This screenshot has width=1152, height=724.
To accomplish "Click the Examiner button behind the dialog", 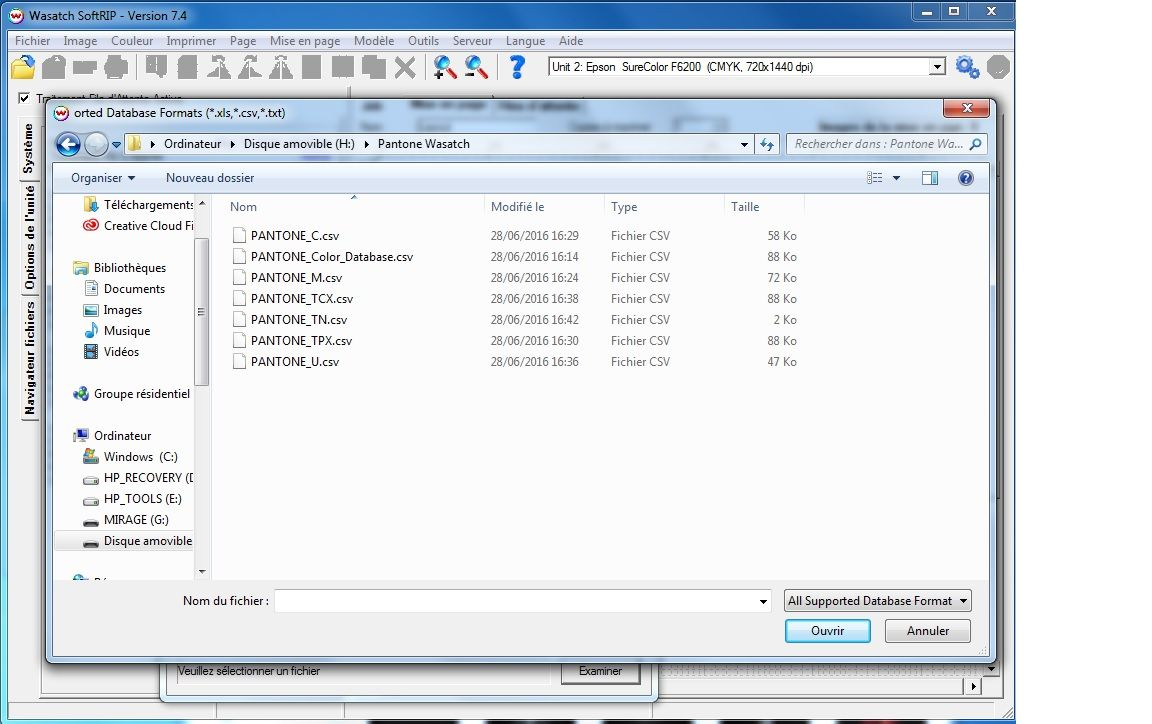I will point(600,671).
